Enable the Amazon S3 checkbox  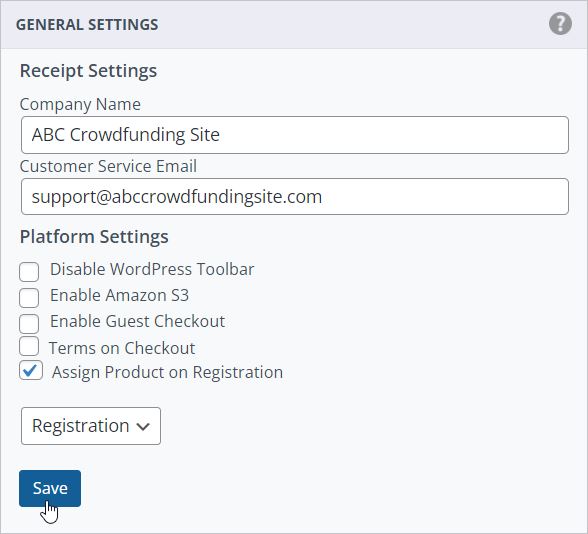pos(29,298)
